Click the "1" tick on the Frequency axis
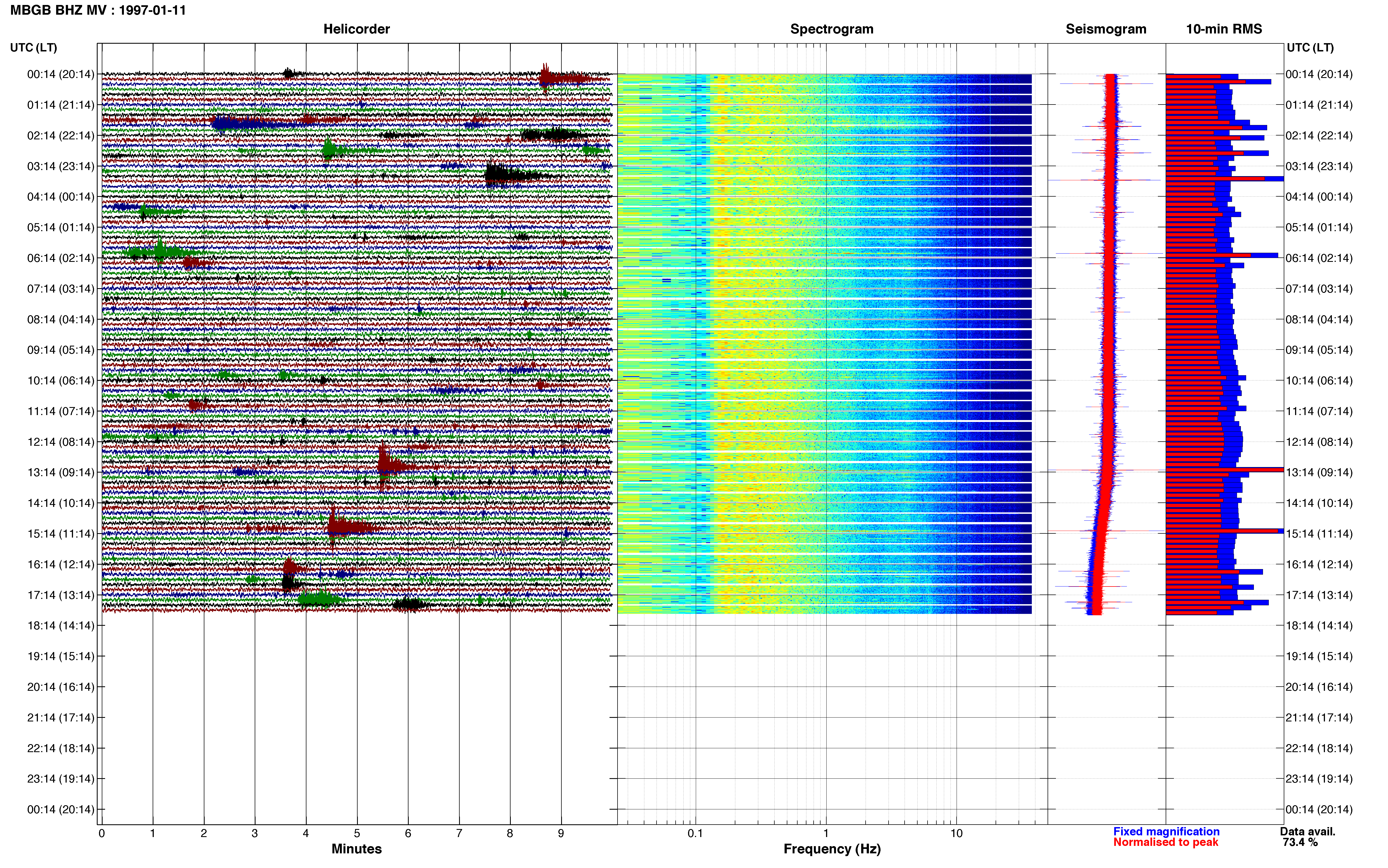Image resolution: width=1388 pixels, height=868 pixels. click(x=826, y=833)
